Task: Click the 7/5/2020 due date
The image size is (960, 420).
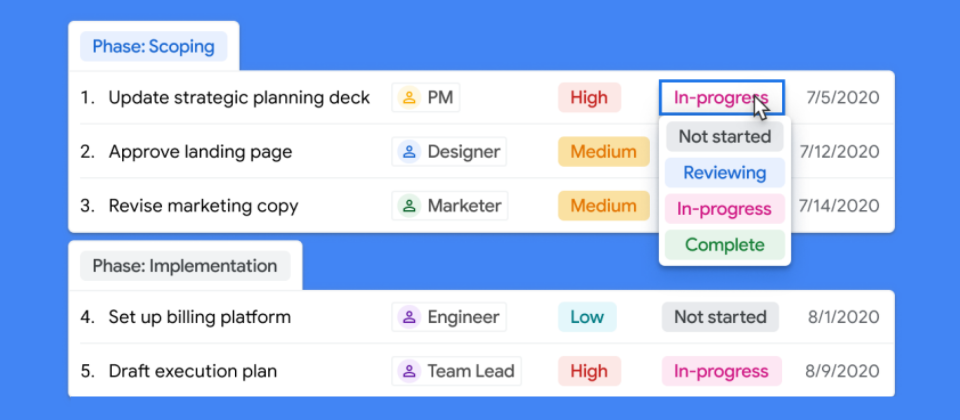Action: (x=843, y=98)
